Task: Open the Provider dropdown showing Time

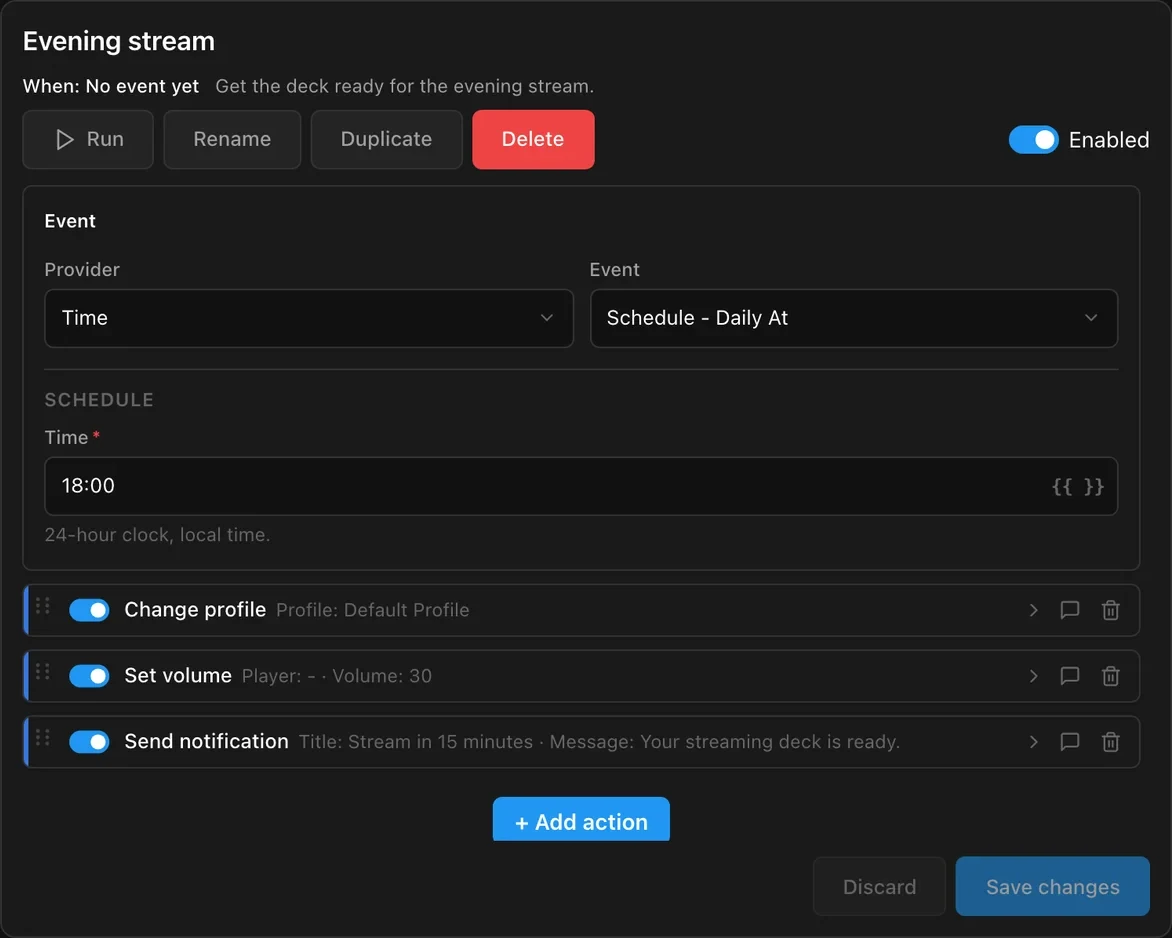Action: [x=309, y=318]
